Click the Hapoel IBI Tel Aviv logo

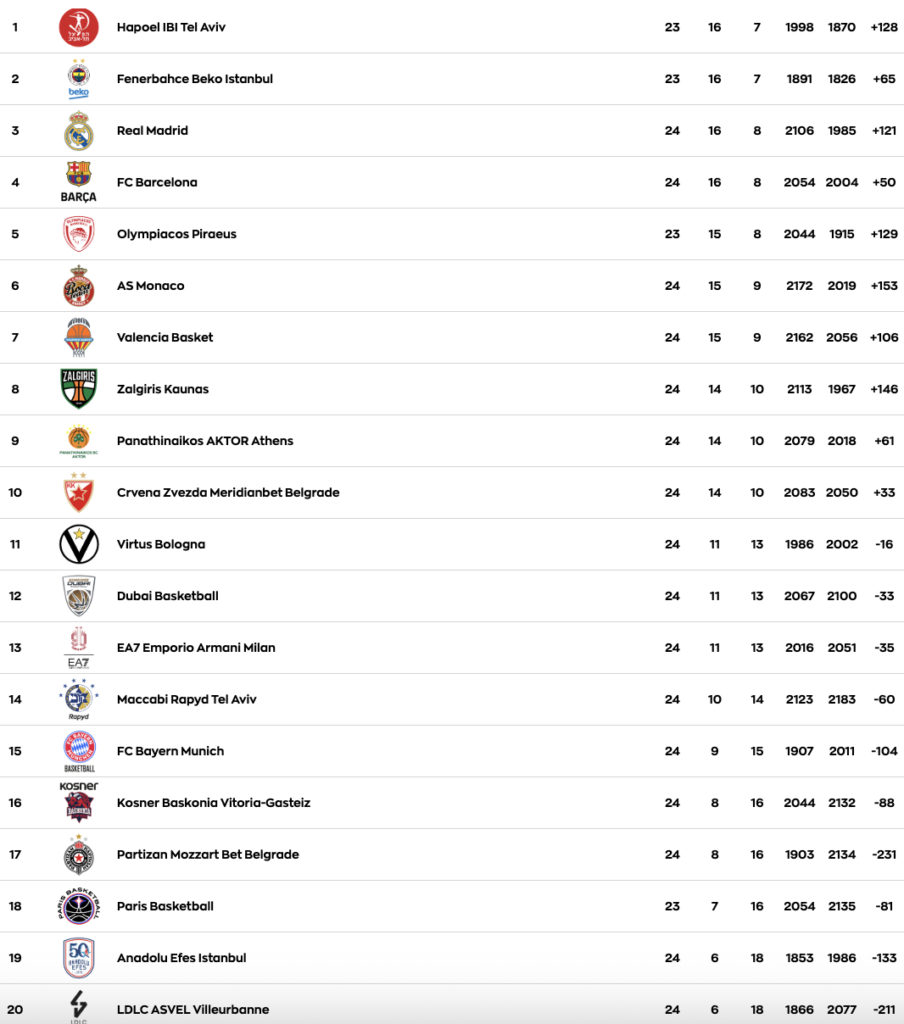(78, 27)
